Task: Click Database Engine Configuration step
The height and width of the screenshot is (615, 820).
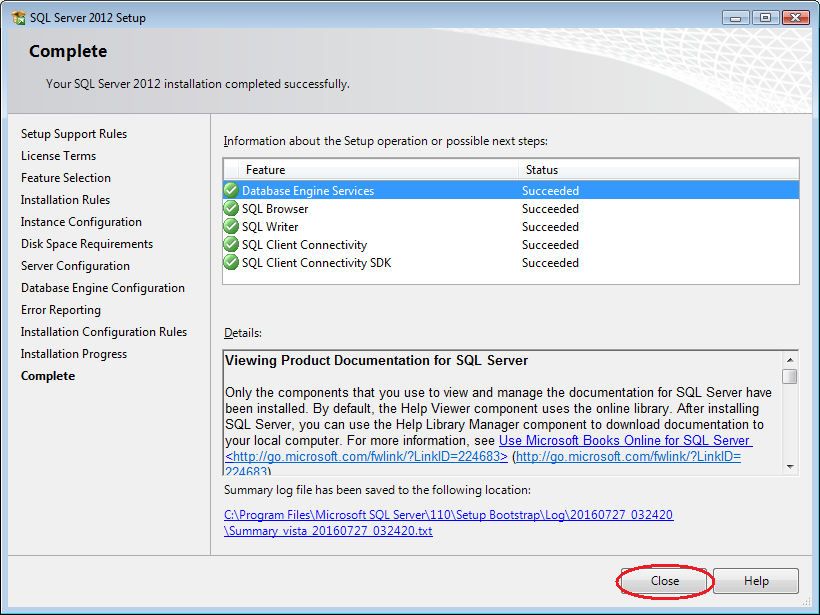Action: click(x=102, y=288)
